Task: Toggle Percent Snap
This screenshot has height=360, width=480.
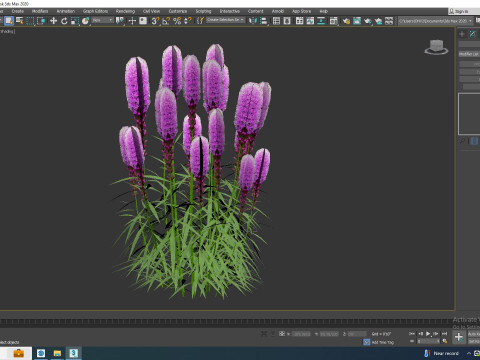Action: tap(177, 21)
